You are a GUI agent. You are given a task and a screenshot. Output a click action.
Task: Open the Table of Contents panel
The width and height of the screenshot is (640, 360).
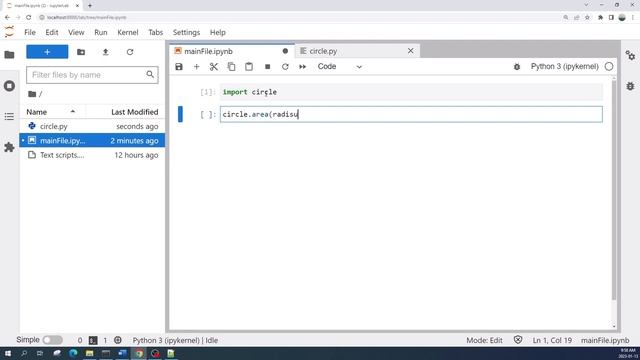9,117
